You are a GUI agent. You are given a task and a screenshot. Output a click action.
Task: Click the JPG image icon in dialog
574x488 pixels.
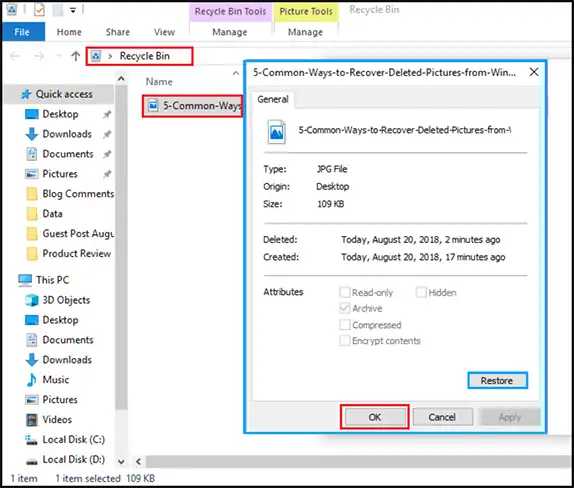276,132
